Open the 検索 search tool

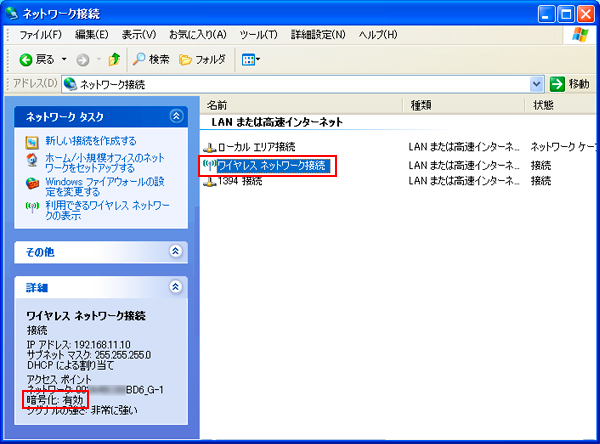click(x=151, y=59)
